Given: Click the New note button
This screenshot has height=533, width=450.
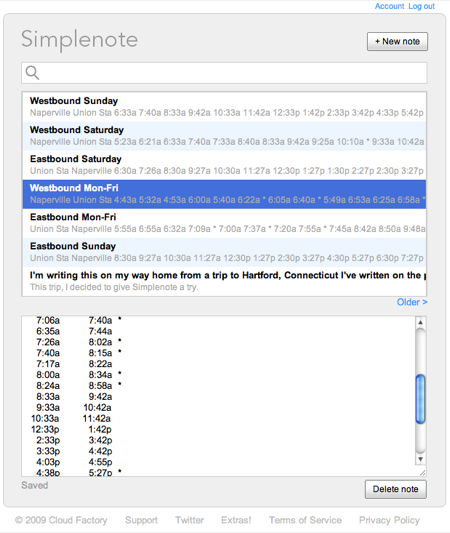Looking at the screenshot, I should [x=397, y=41].
